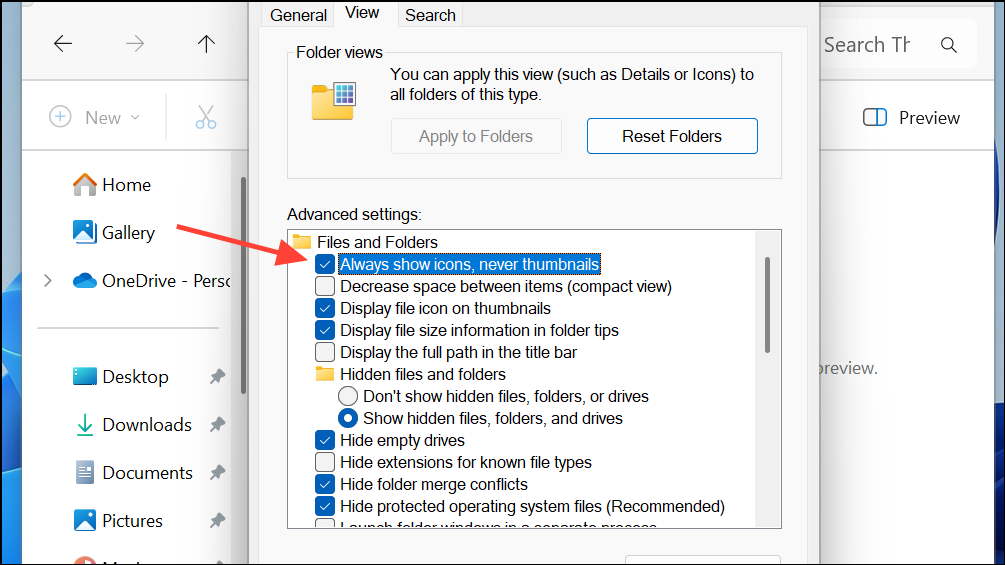
Task: Click the Up directory arrow
Action: click(x=206, y=44)
